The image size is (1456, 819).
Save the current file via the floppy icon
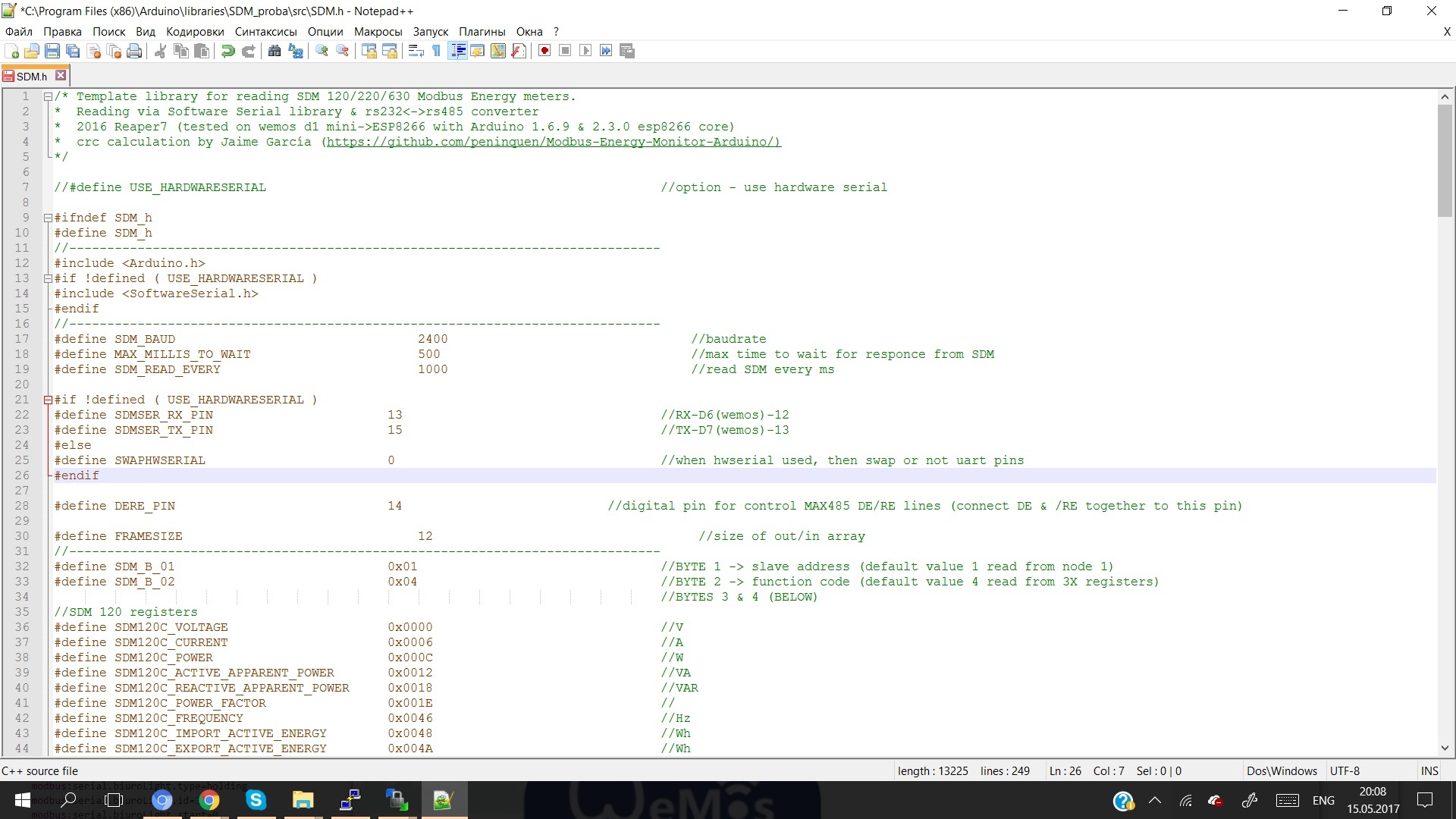[52, 51]
